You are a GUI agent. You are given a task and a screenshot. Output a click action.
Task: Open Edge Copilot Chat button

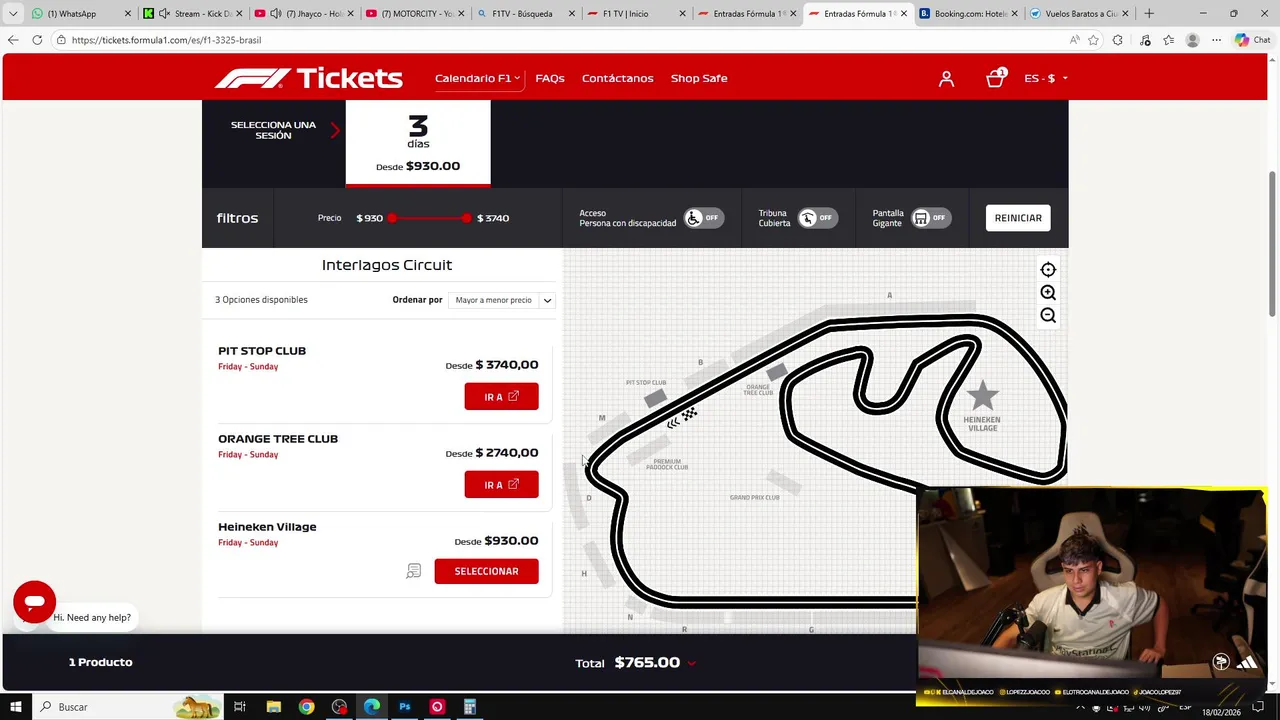(1252, 40)
